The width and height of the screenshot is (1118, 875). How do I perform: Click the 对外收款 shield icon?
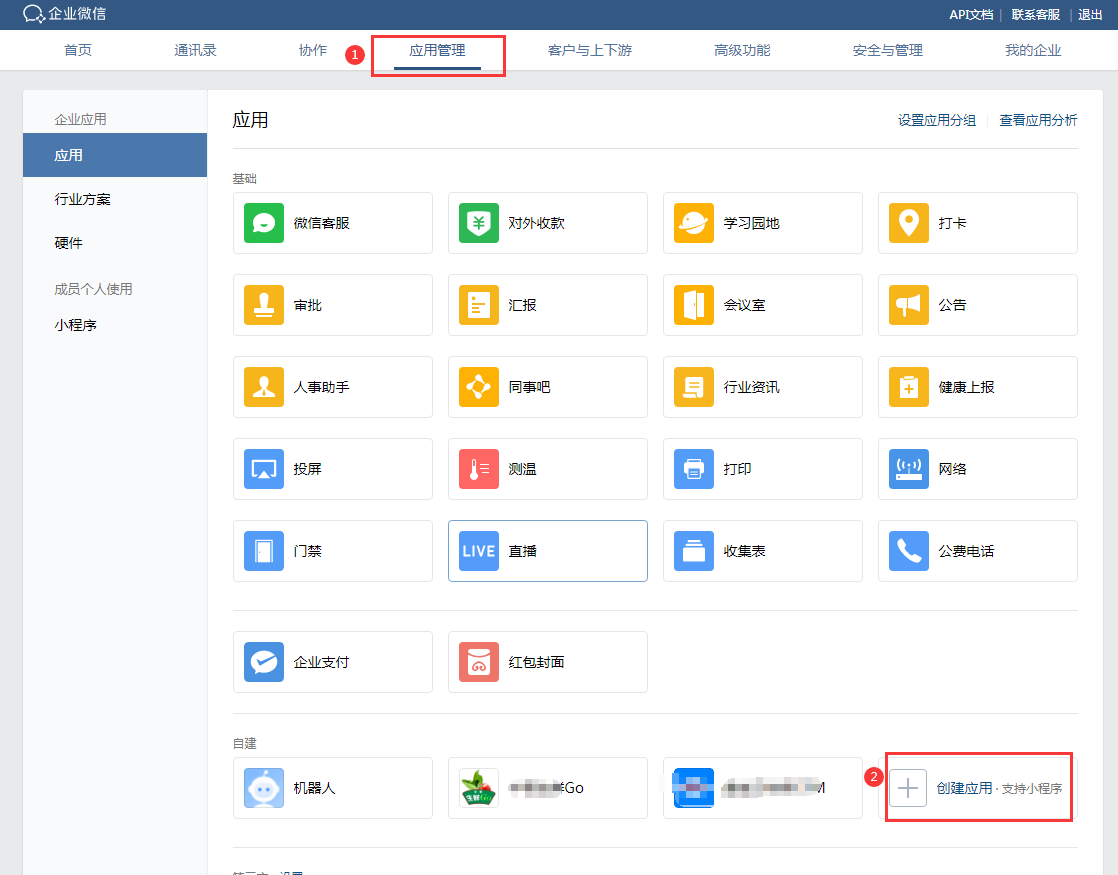[479, 223]
